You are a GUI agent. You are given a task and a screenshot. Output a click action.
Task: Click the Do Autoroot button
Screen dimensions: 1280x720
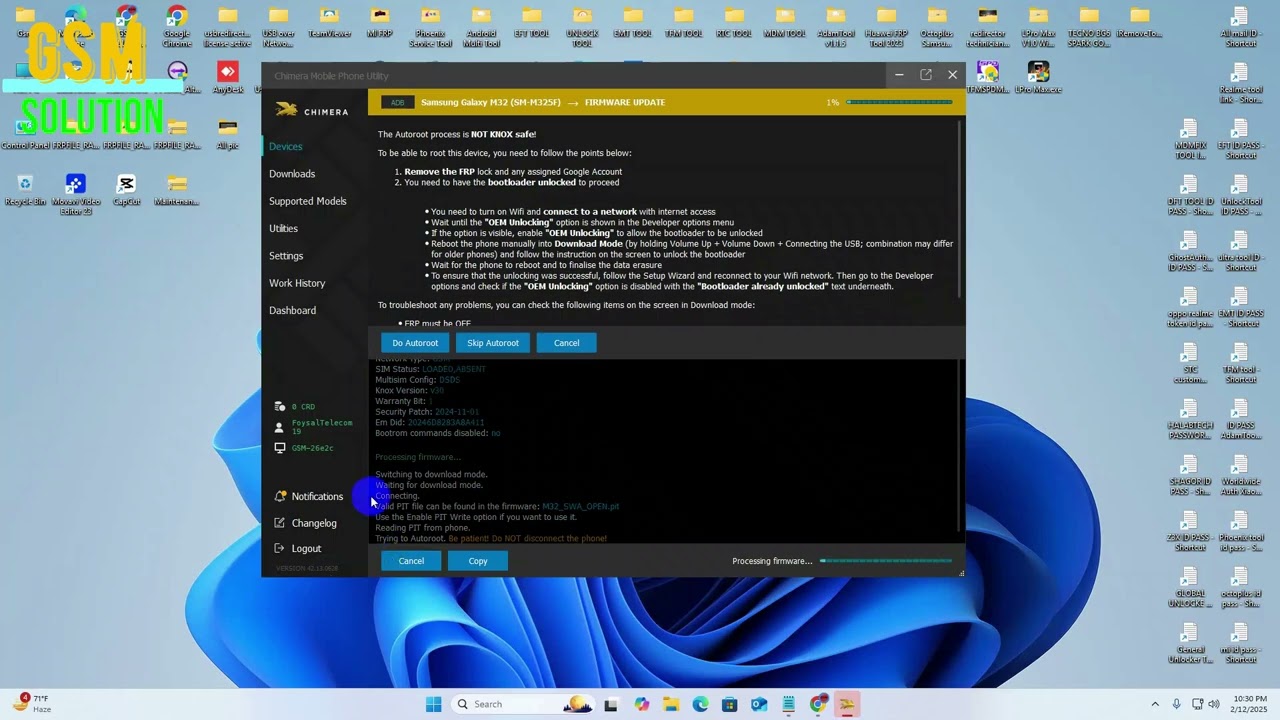click(x=415, y=343)
